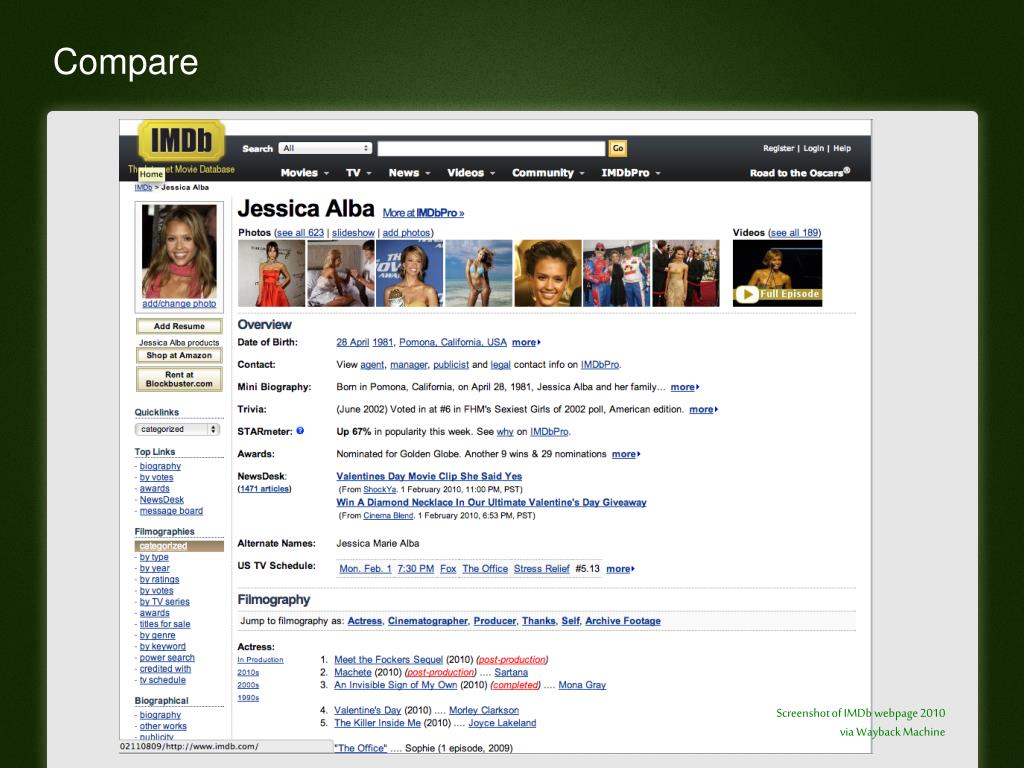Open the photo slideshow link
This screenshot has width=1024, height=768.
point(353,232)
